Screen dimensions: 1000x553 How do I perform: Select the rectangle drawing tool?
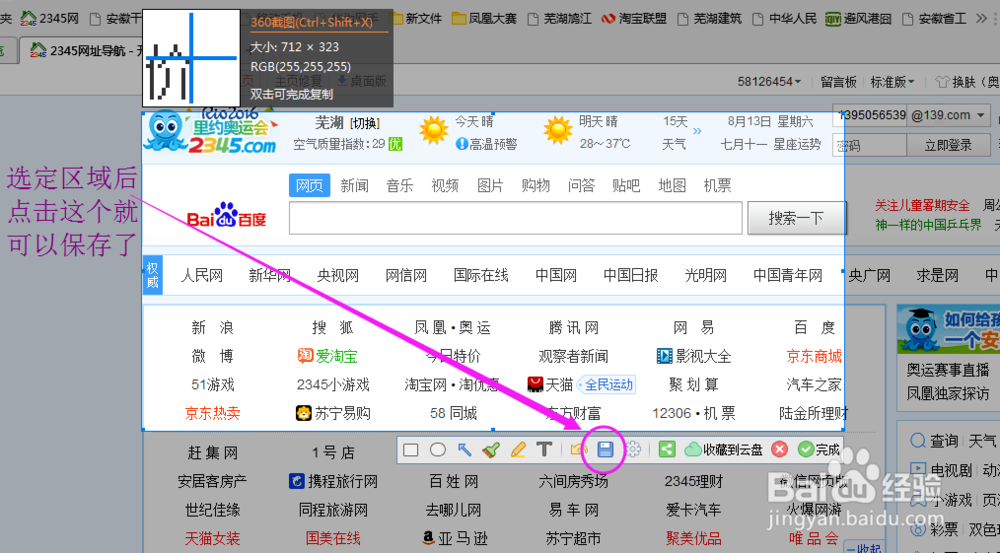coord(411,450)
